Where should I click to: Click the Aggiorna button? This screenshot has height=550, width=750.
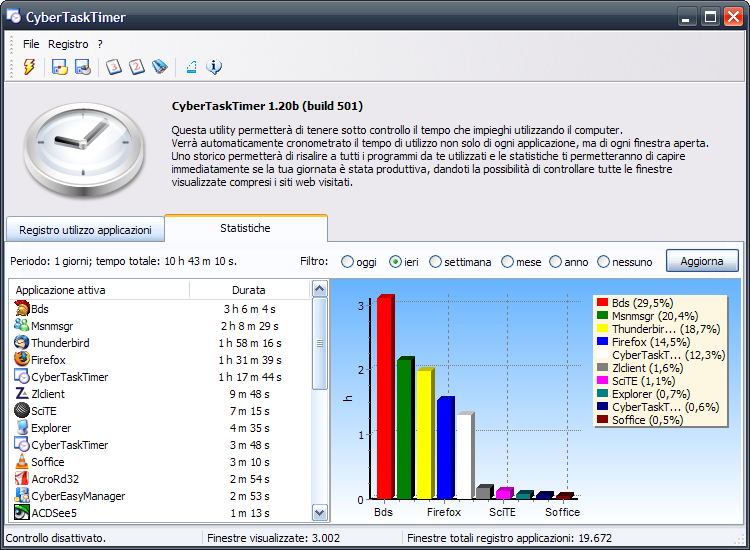pyautogui.click(x=702, y=261)
